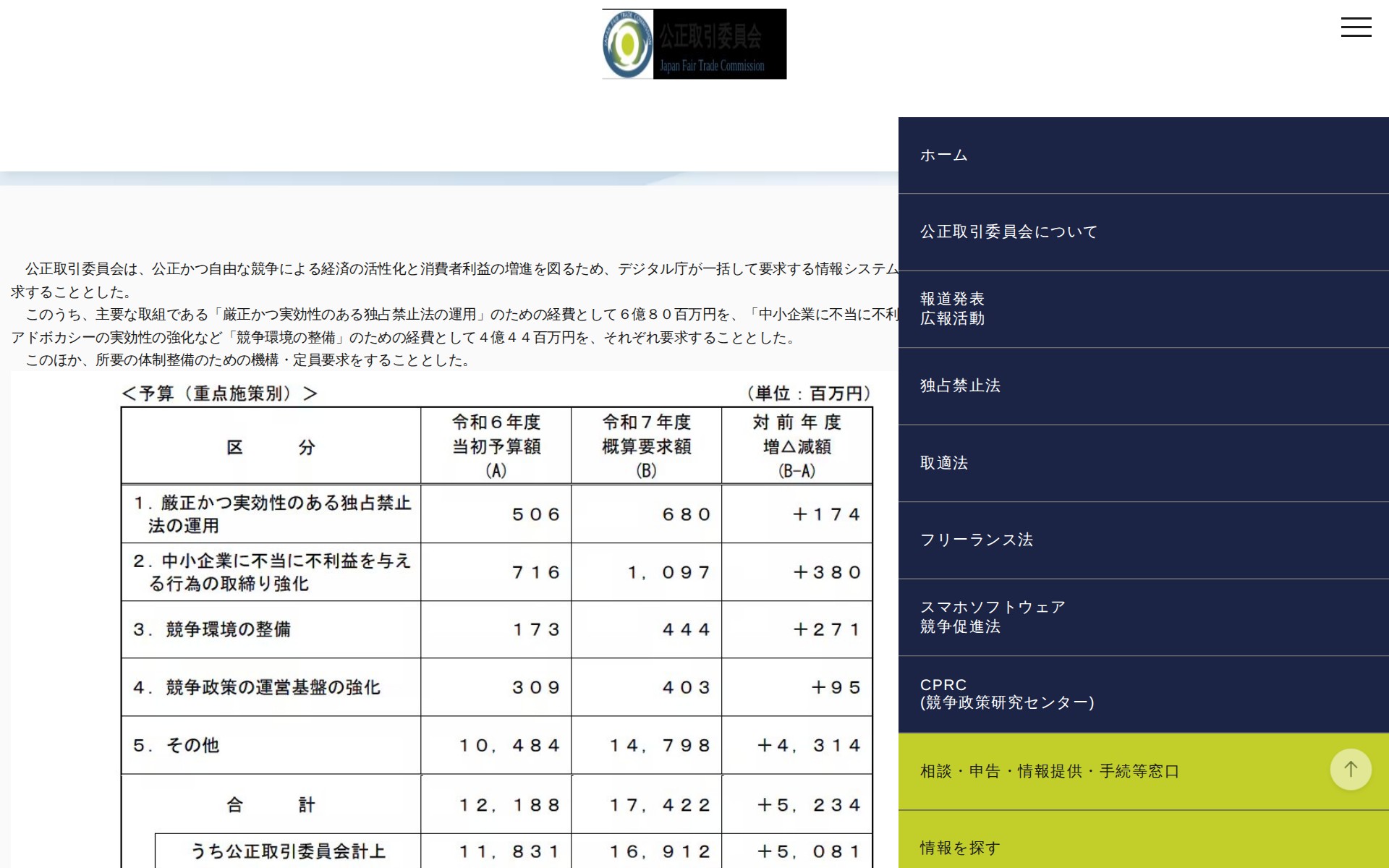The image size is (1389, 868).
Task: Click the 相談・申告・情報提供・手続等窓口 banner
Action: coord(1048,771)
